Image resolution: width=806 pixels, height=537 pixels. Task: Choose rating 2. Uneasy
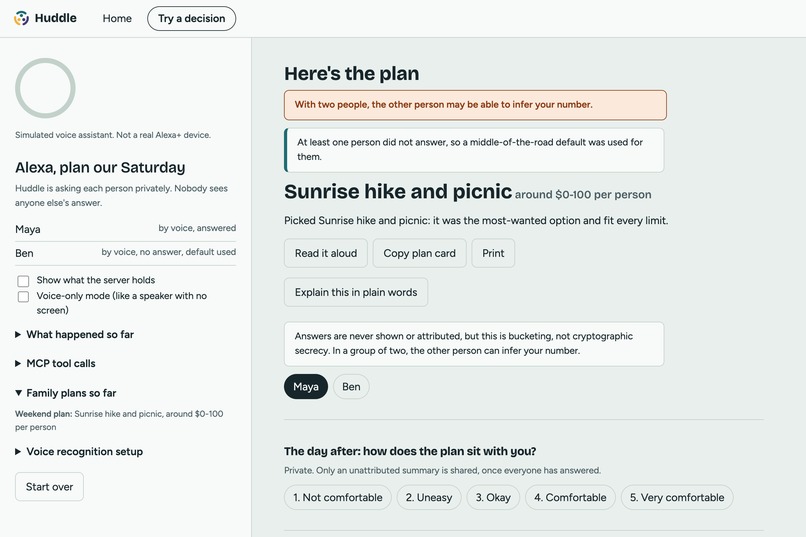click(429, 497)
